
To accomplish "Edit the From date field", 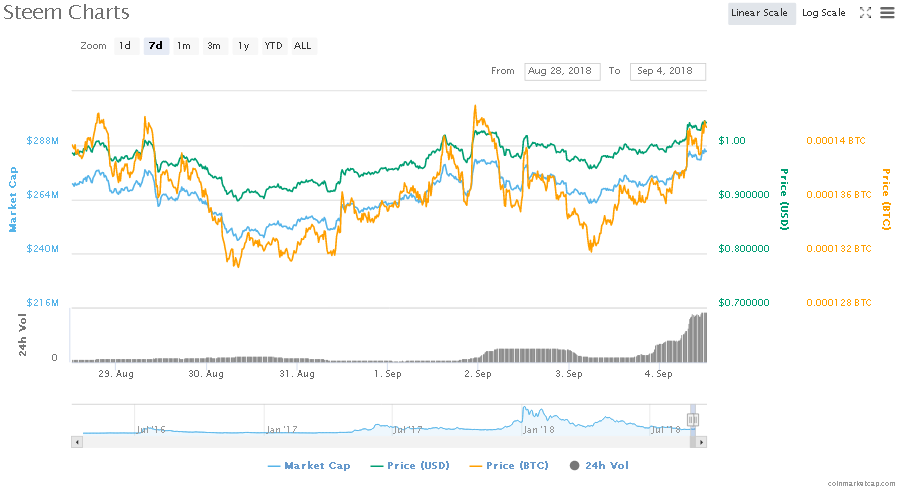I will click(562, 71).
